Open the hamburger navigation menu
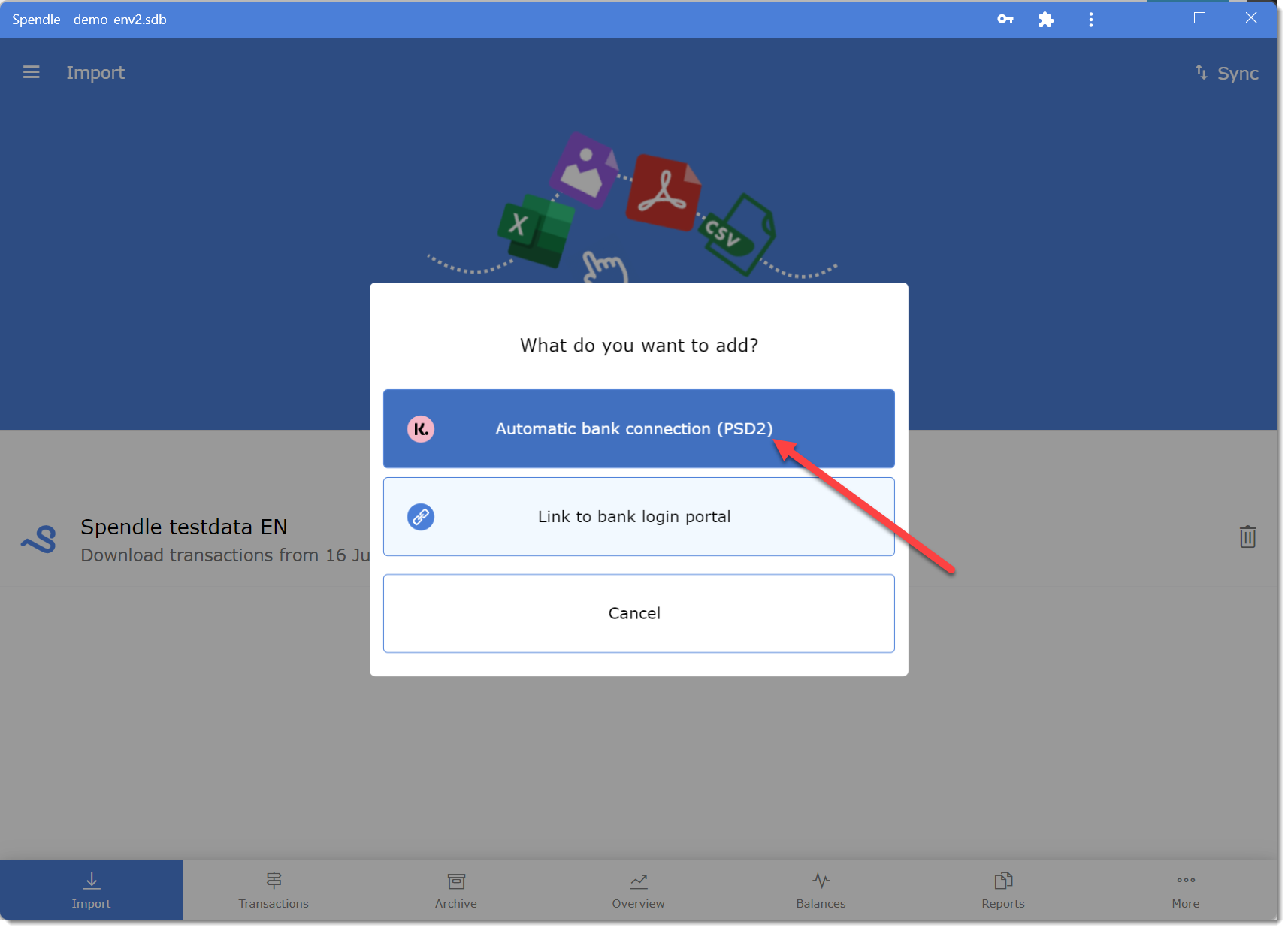The height and width of the screenshot is (931, 1288). tap(31, 72)
